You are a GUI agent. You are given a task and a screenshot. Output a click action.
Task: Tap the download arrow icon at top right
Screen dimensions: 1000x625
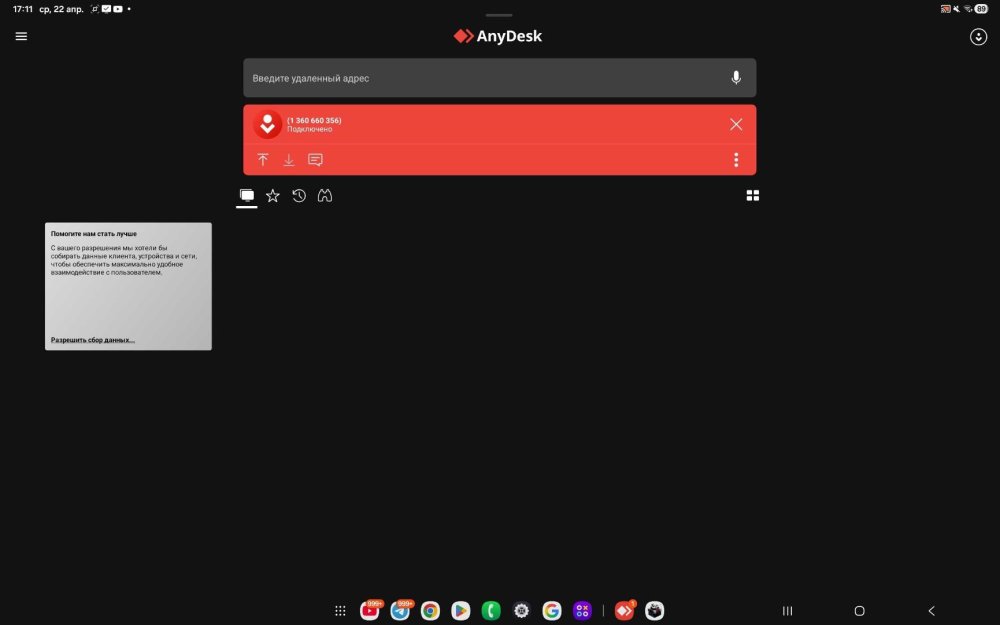pos(978,37)
